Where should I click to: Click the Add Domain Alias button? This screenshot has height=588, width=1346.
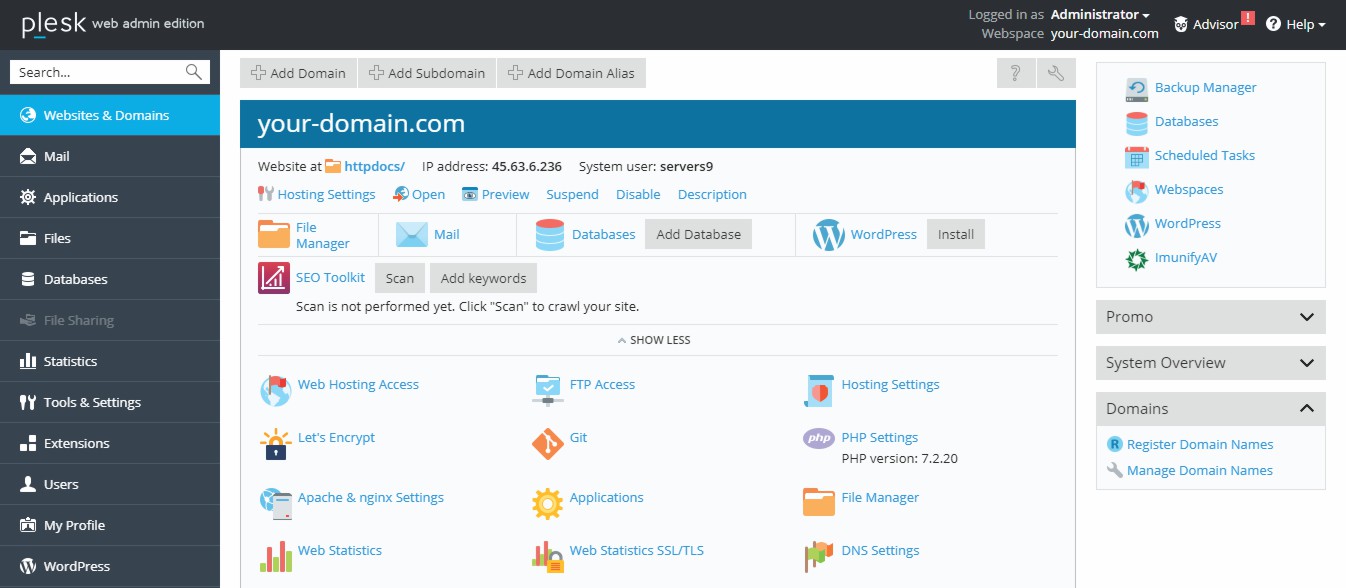(x=572, y=73)
